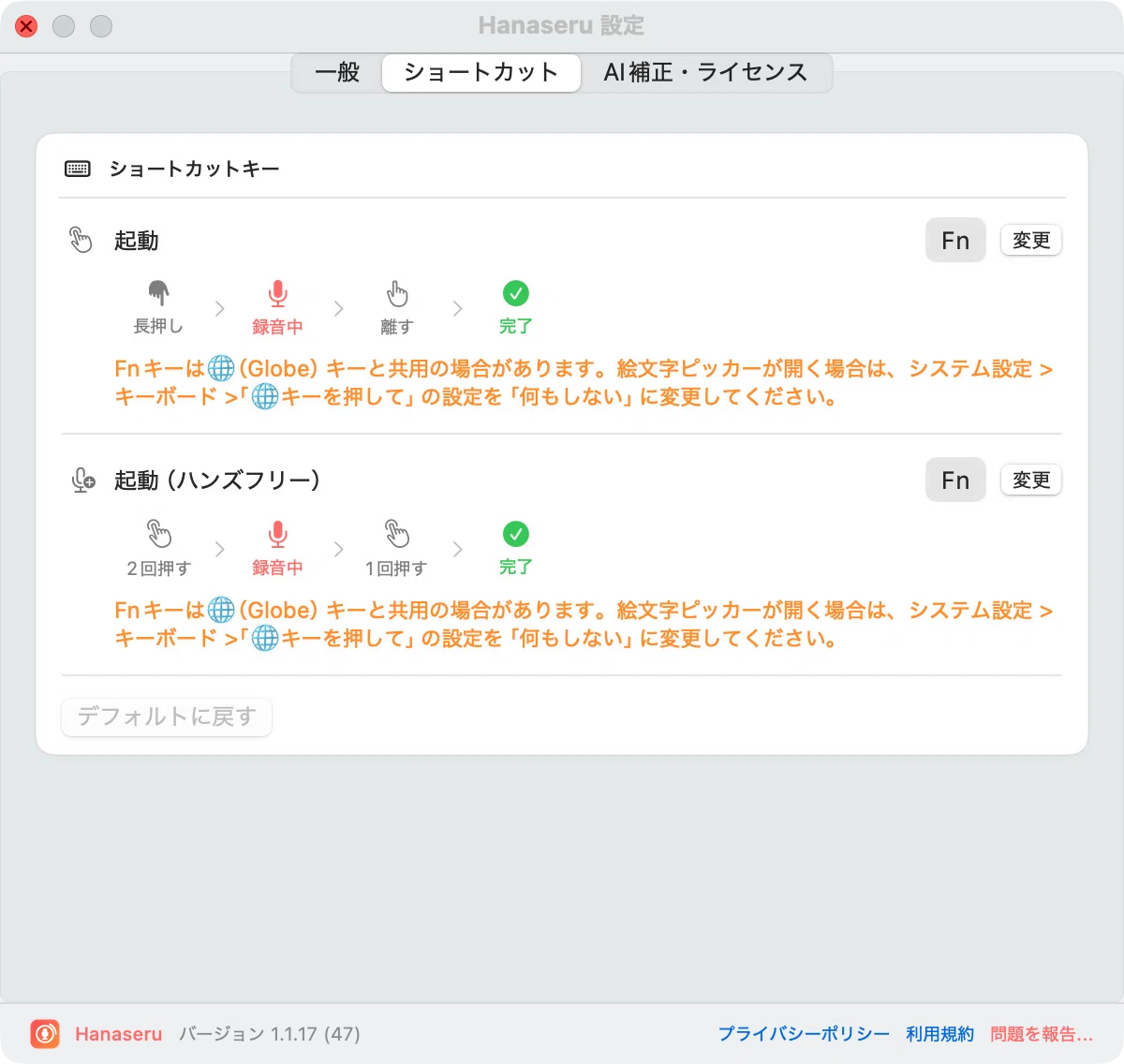Viewport: 1124px width, 1064px height.
Task: Click the Fn key badge in the 起動 row
Action: (955, 241)
